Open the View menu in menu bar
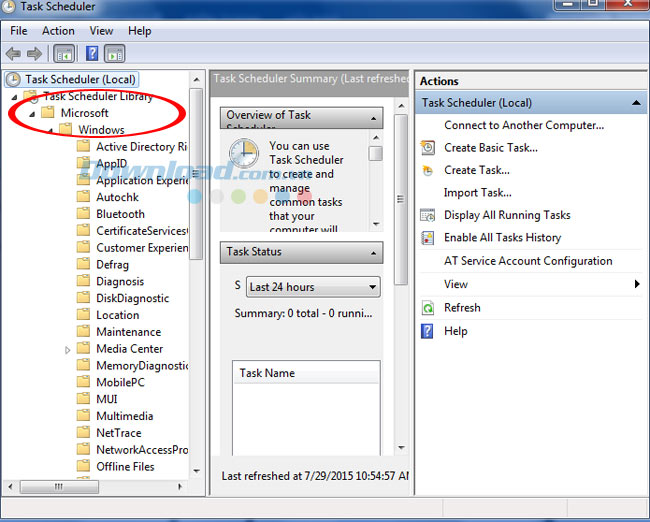This screenshot has height=522, width=650. [x=101, y=31]
